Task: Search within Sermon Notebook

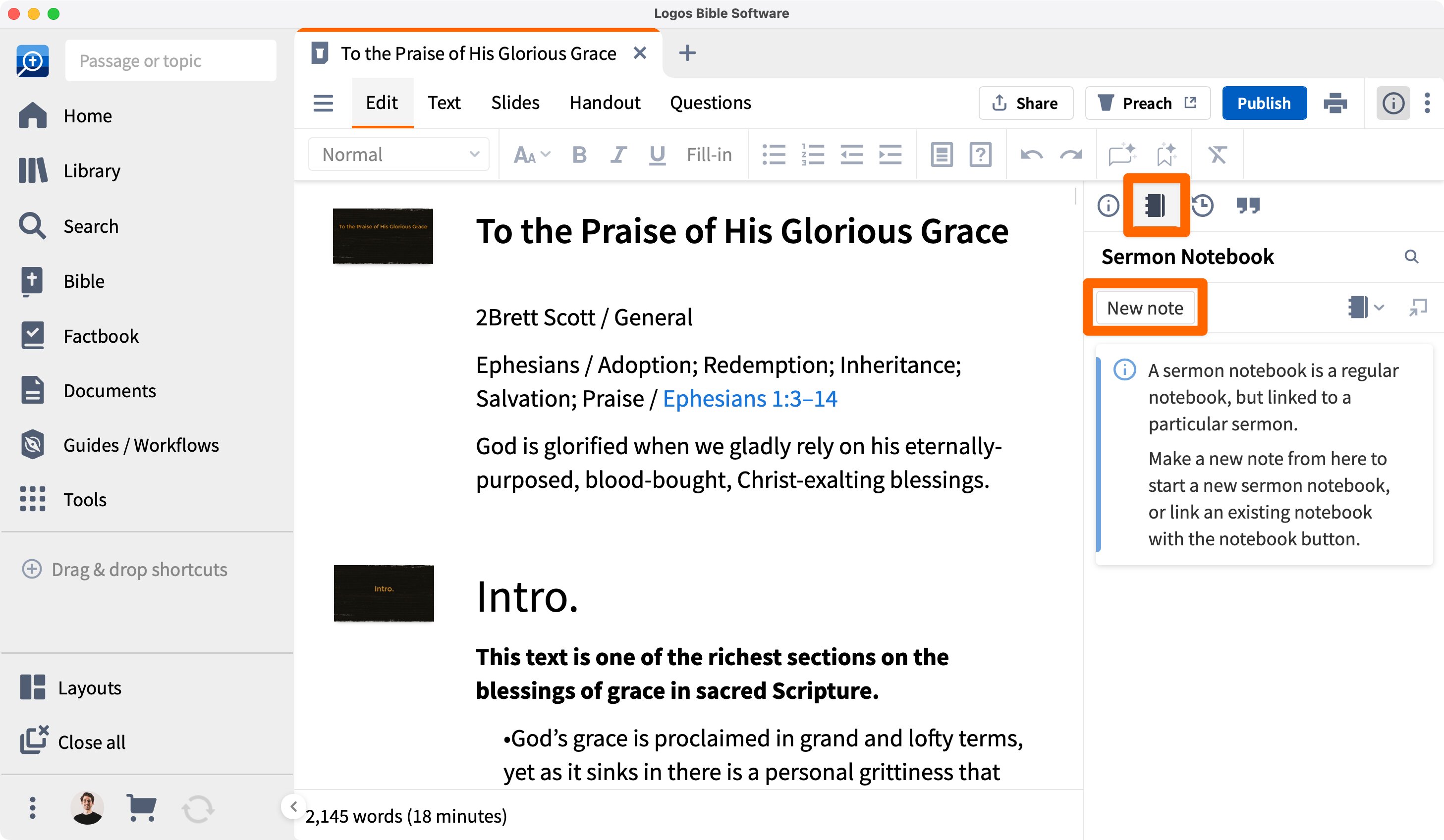Action: [x=1411, y=257]
